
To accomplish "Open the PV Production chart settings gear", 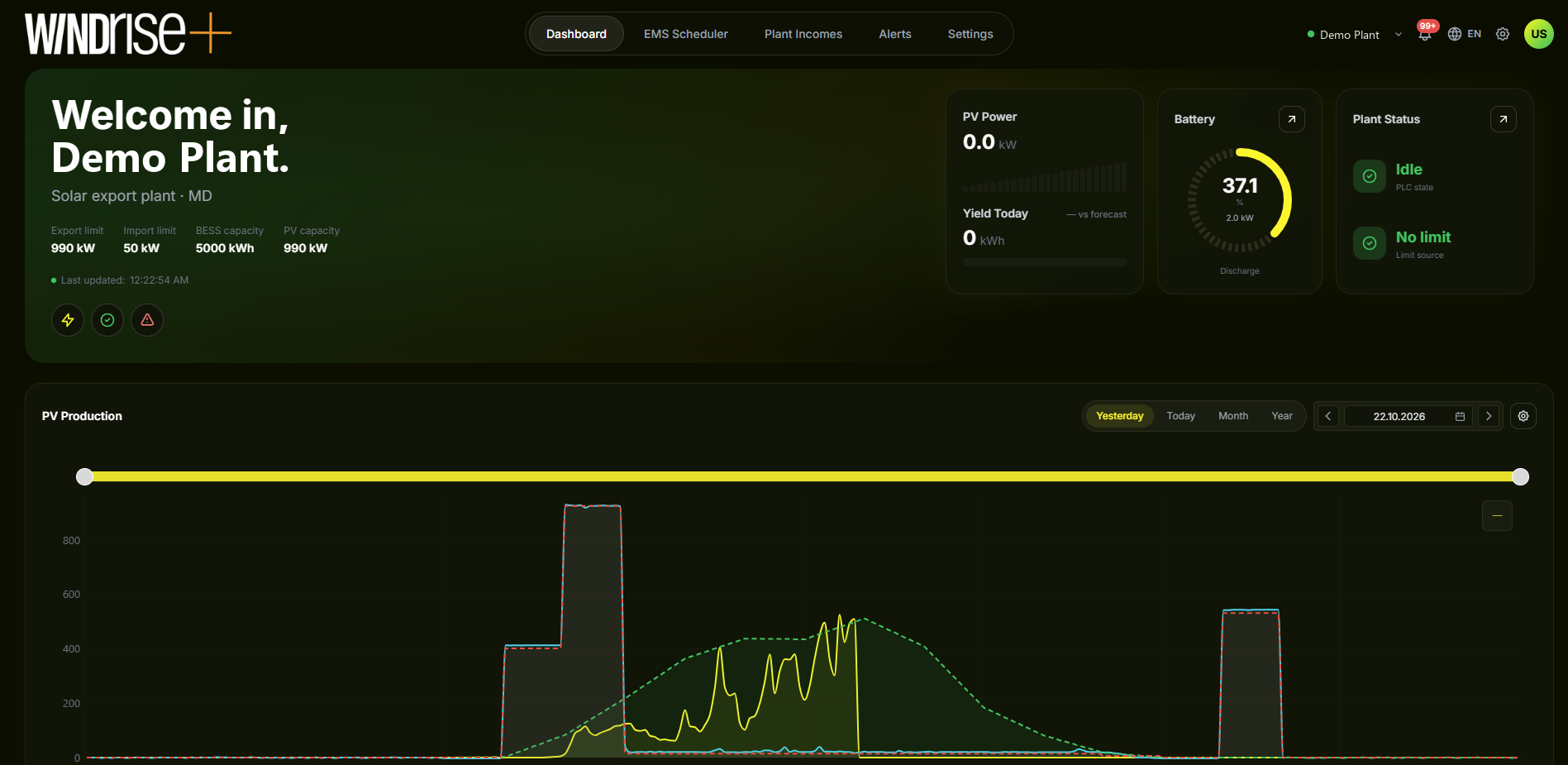I will click(1523, 416).
